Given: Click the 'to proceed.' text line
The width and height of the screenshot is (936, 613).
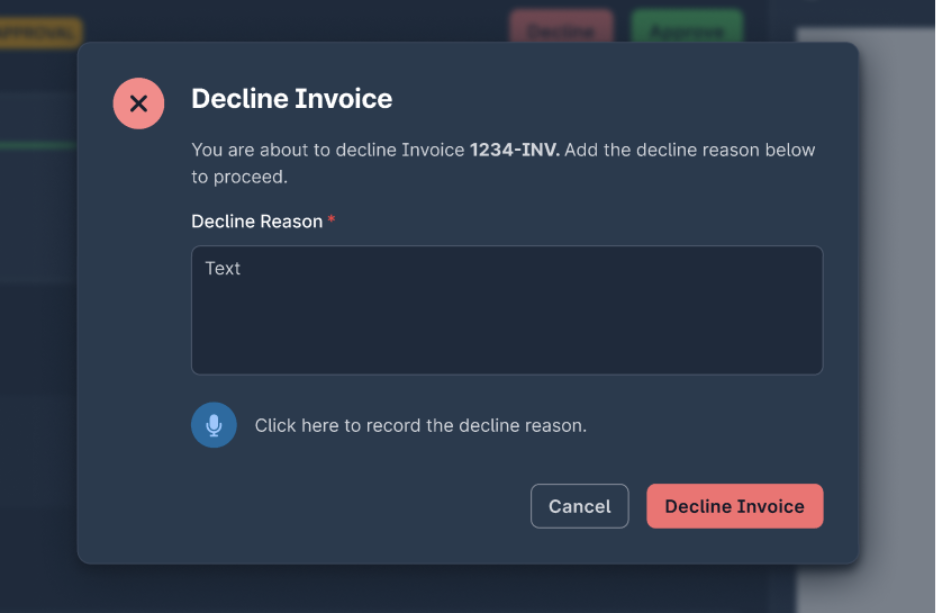Looking at the screenshot, I should click(239, 177).
